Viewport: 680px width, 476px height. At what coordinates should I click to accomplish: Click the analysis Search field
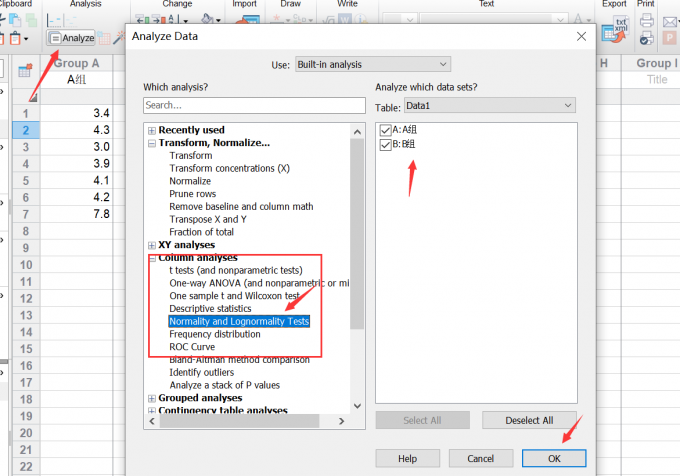[x=254, y=105]
